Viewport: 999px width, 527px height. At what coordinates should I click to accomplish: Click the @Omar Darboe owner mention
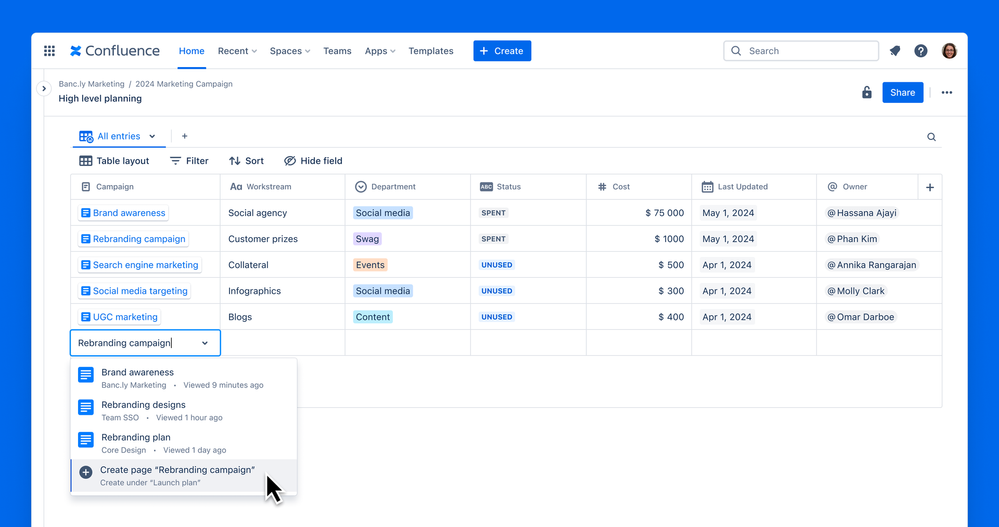(861, 317)
